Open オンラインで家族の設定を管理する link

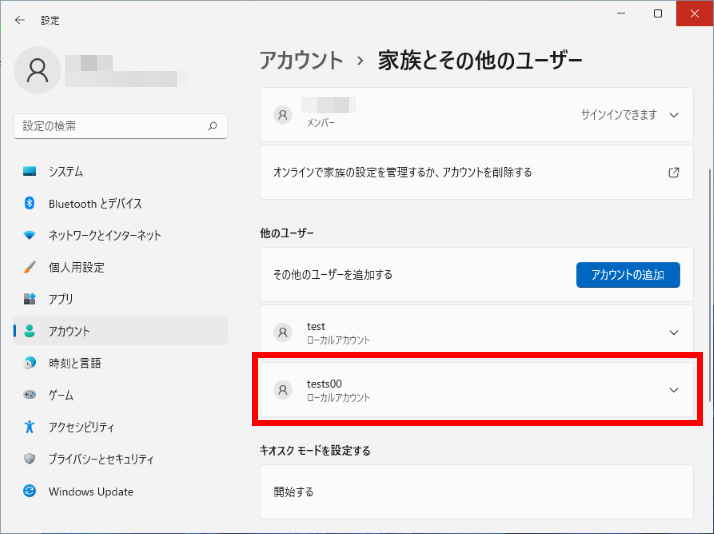coord(477,173)
